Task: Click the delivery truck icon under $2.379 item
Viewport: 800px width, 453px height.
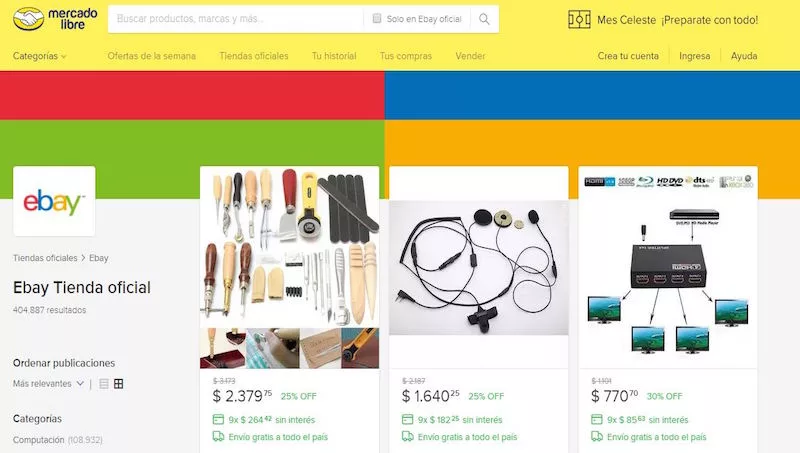Action: pyautogui.click(x=218, y=437)
